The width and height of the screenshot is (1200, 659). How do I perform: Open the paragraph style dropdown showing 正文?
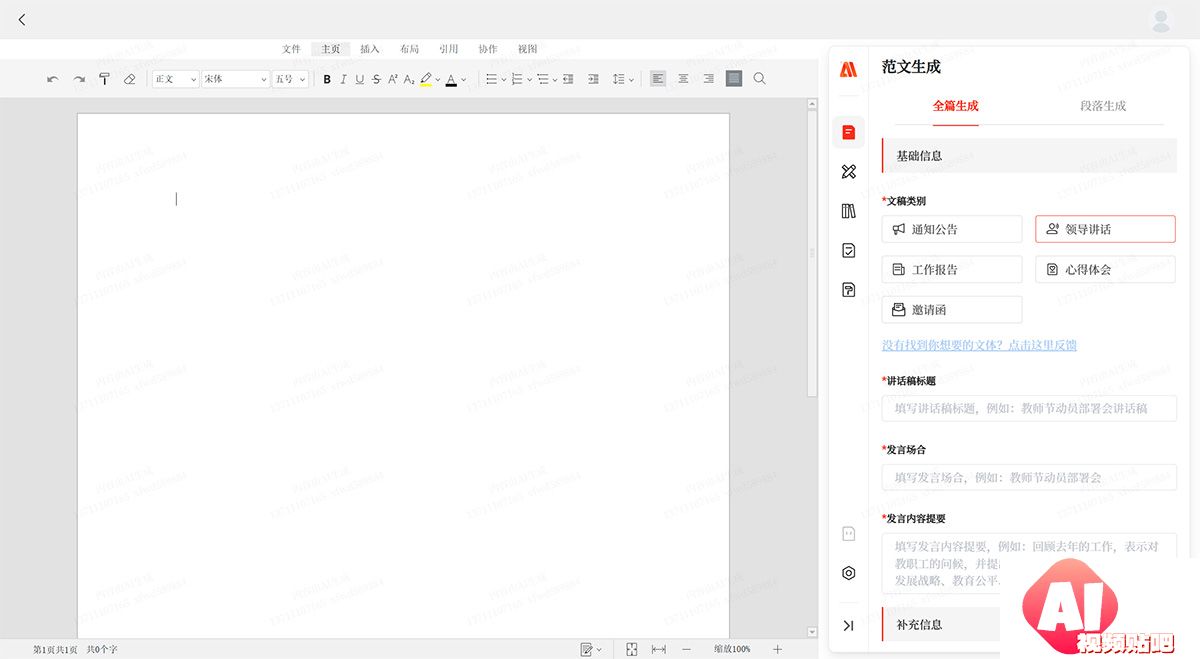[x=176, y=79]
